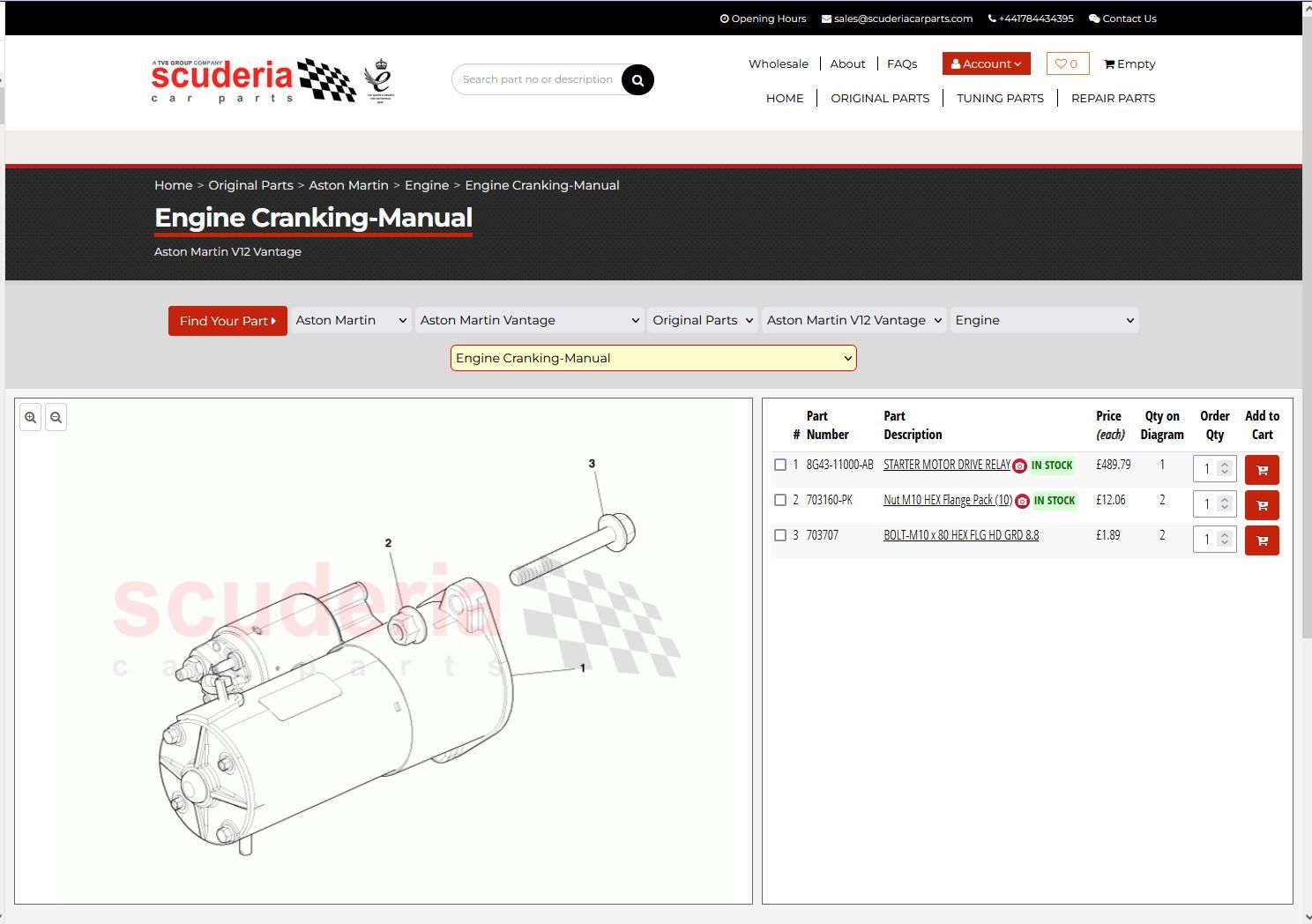
Task: Add Nut M10 HEX Flange Pack to cart
Action: click(x=1261, y=505)
